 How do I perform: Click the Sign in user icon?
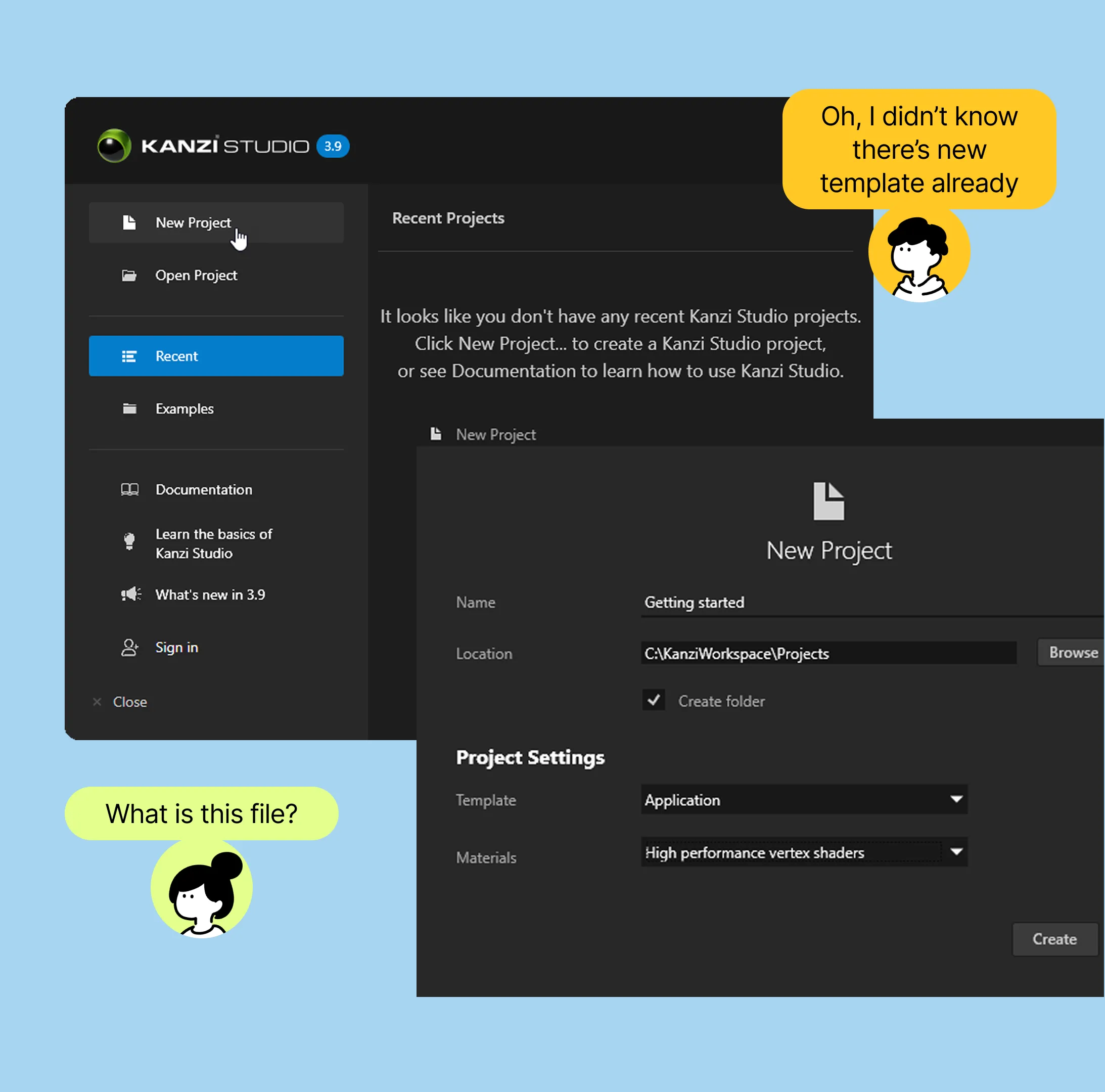[130, 648]
